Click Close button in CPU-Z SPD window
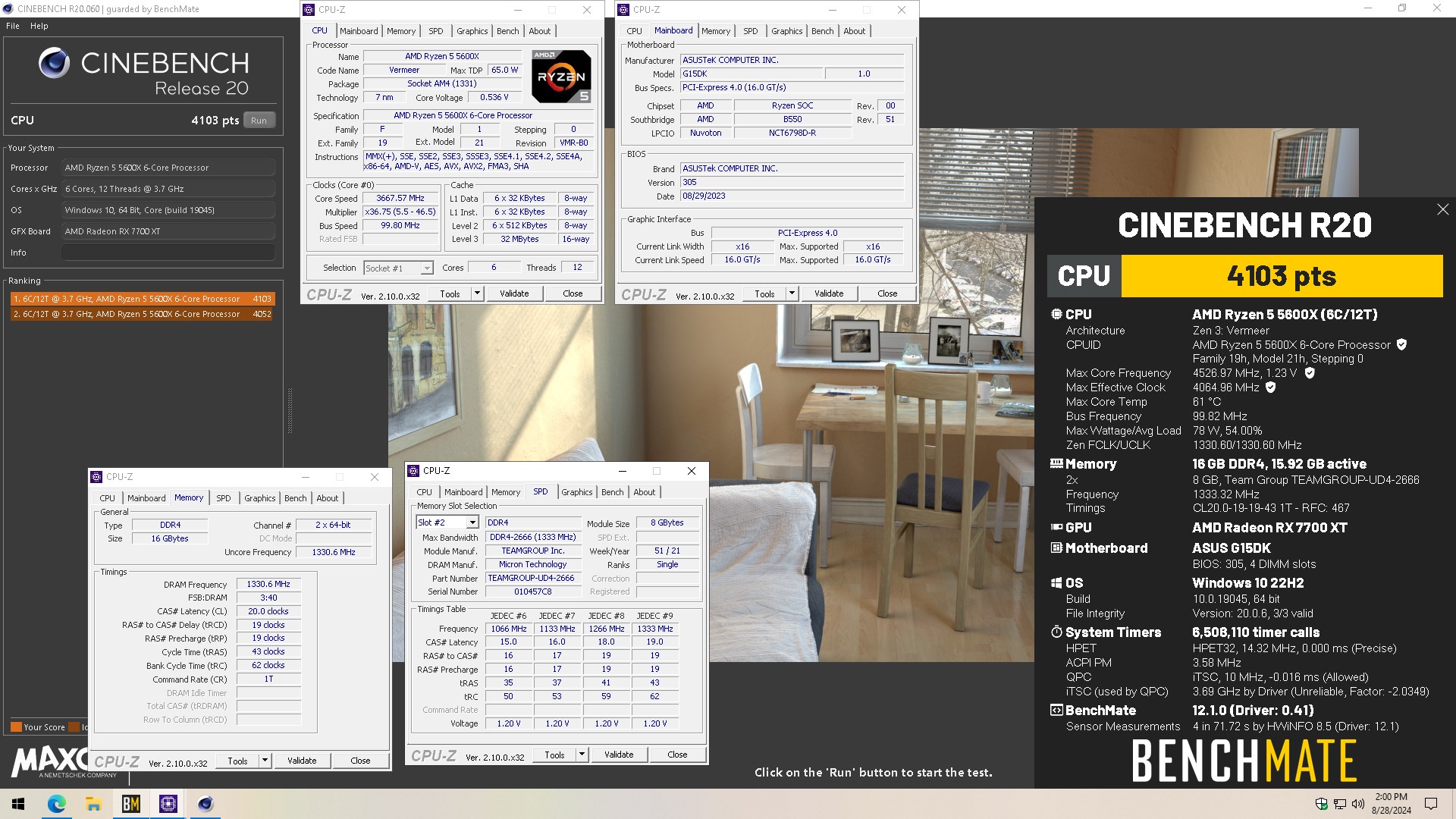 (x=677, y=755)
